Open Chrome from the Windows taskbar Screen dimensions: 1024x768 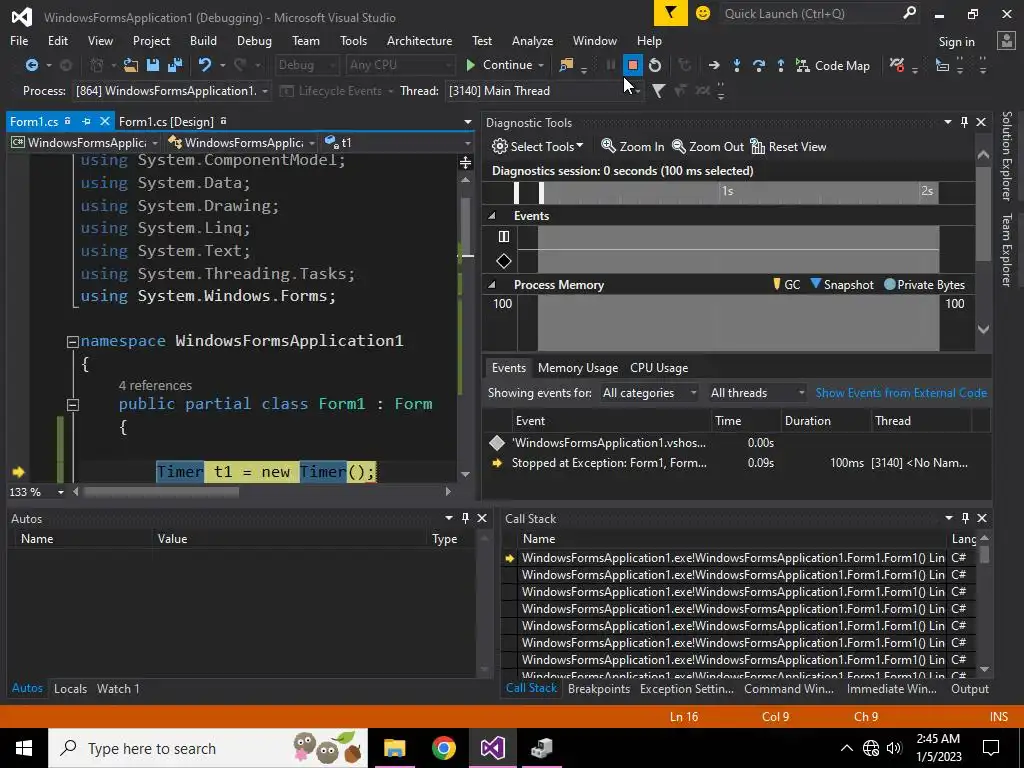coord(443,748)
